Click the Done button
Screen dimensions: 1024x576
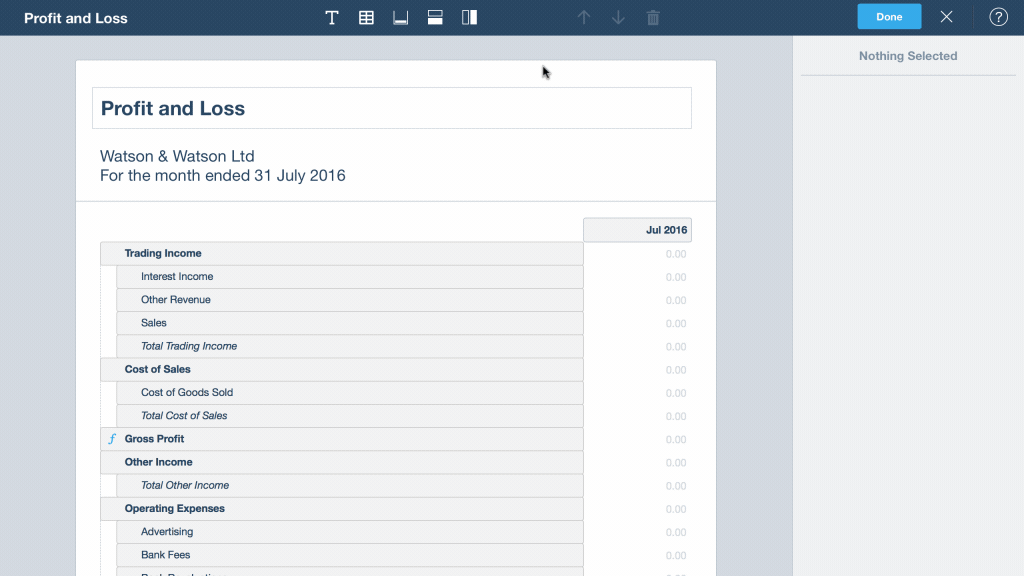pos(889,17)
